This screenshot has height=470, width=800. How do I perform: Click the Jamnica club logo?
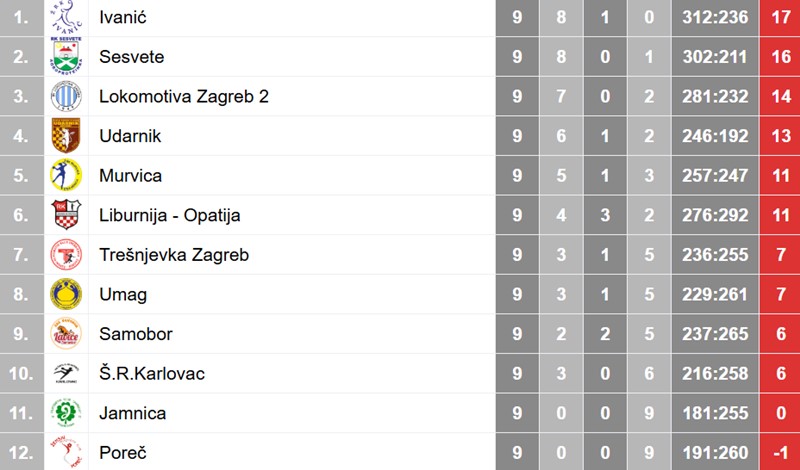[x=67, y=412]
